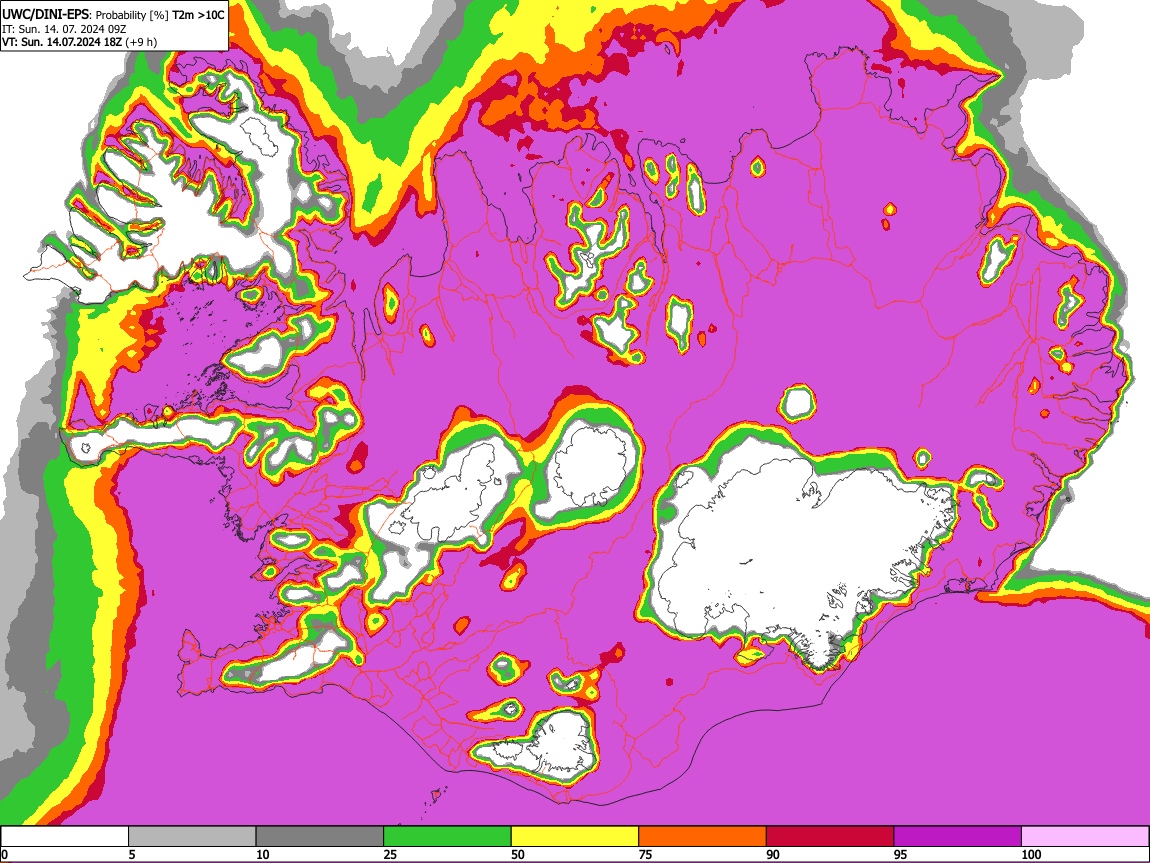Click the crimson 90–95% legend swatch
The height and width of the screenshot is (863, 1150).
tap(830, 837)
